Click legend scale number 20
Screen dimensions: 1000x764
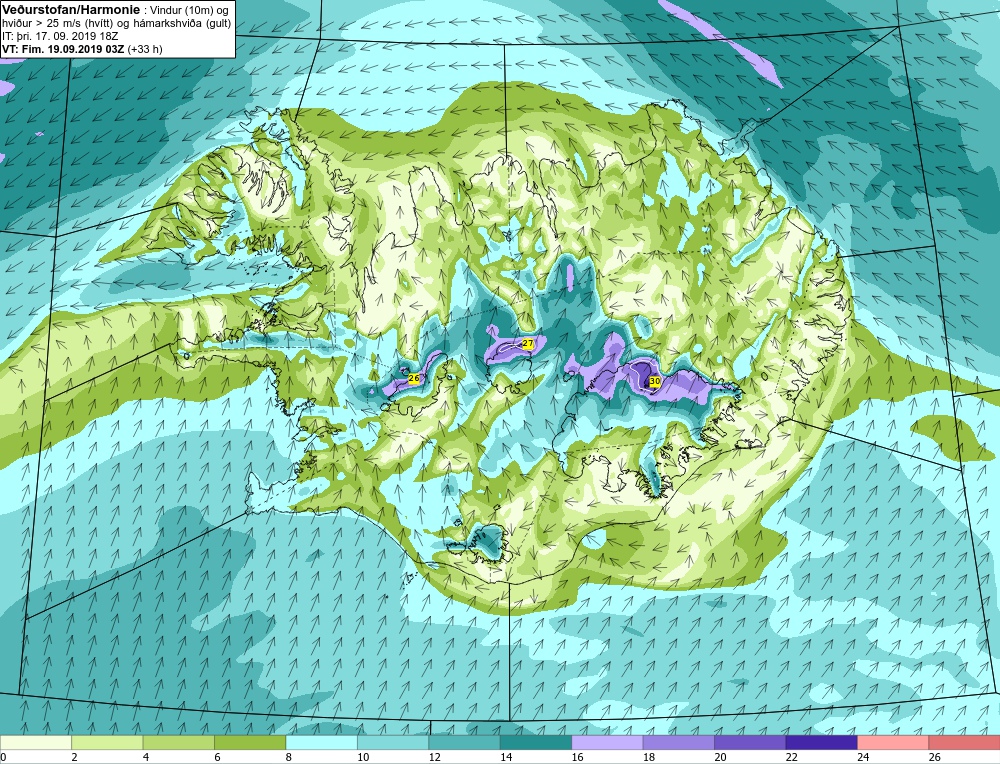pyautogui.click(x=720, y=757)
